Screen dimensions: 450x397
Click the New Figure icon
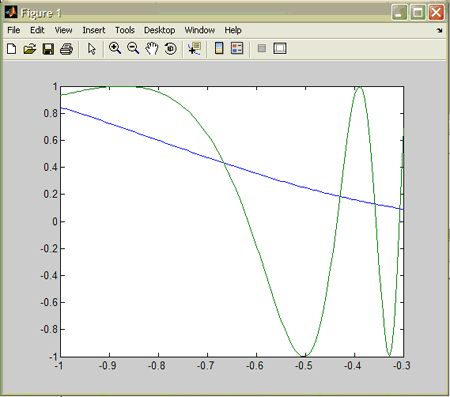coord(12,49)
